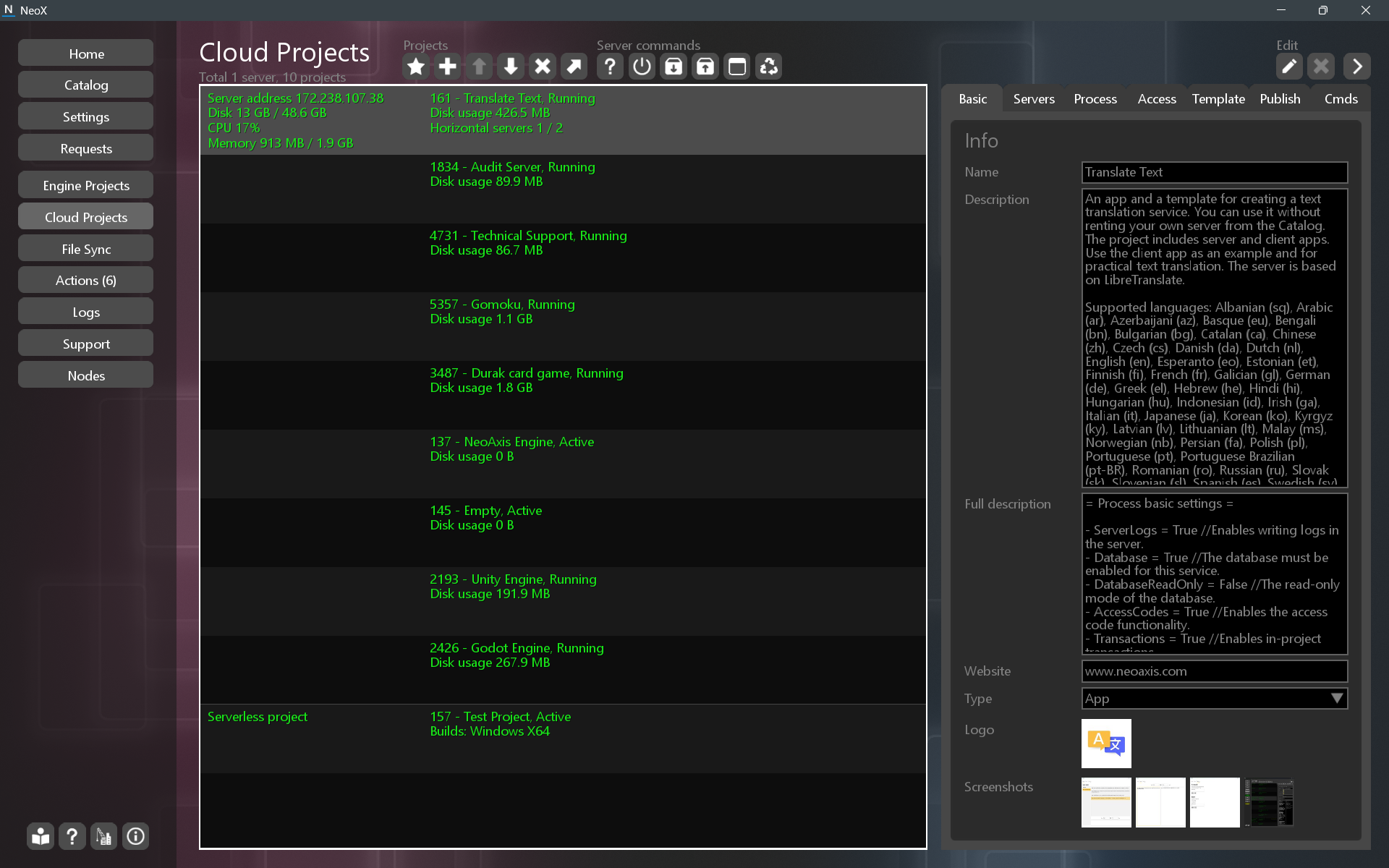Click the recycle icon in Server commands

coord(768,67)
